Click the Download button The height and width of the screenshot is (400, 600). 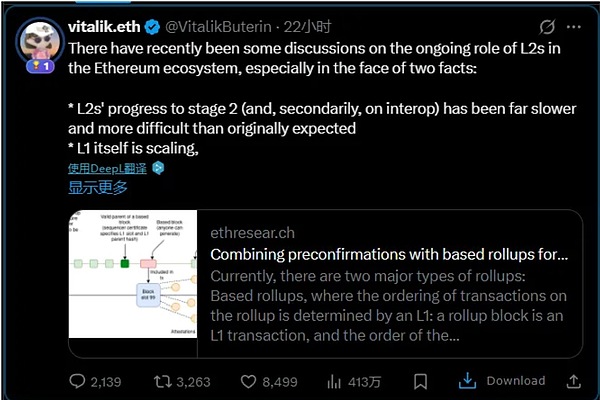(x=502, y=381)
